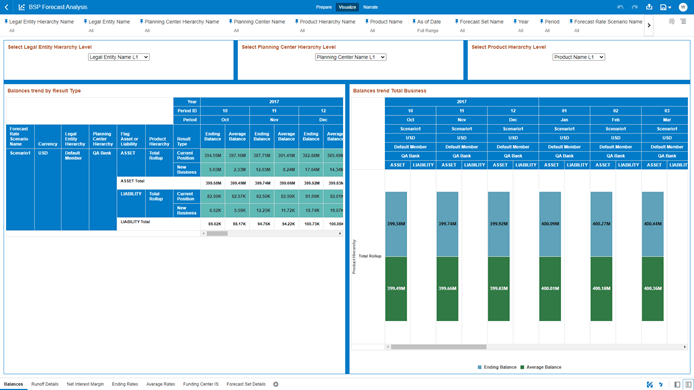
Task: Select the LIABILITY Total row label
Action: point(135,222)
